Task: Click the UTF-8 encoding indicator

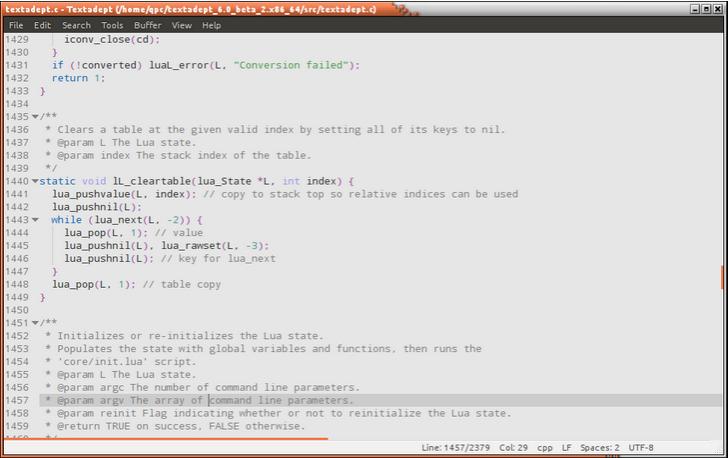Action: [641, 448]
